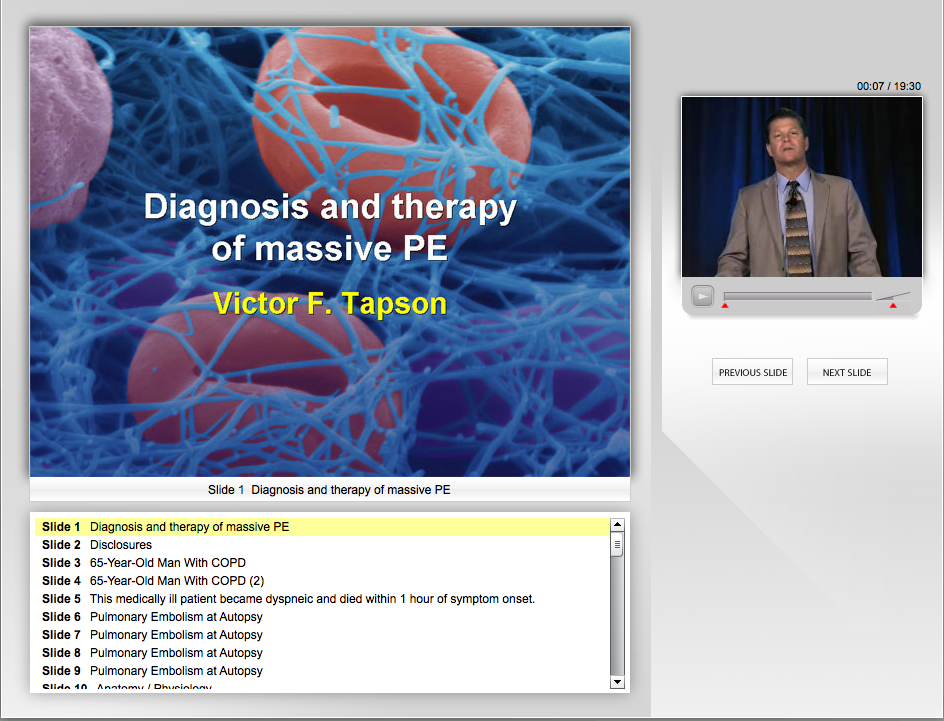Screen dimensions: 944x721
Task: Select Slide 1 Diagnosis and therapy entry
Action: click(189, 527)
